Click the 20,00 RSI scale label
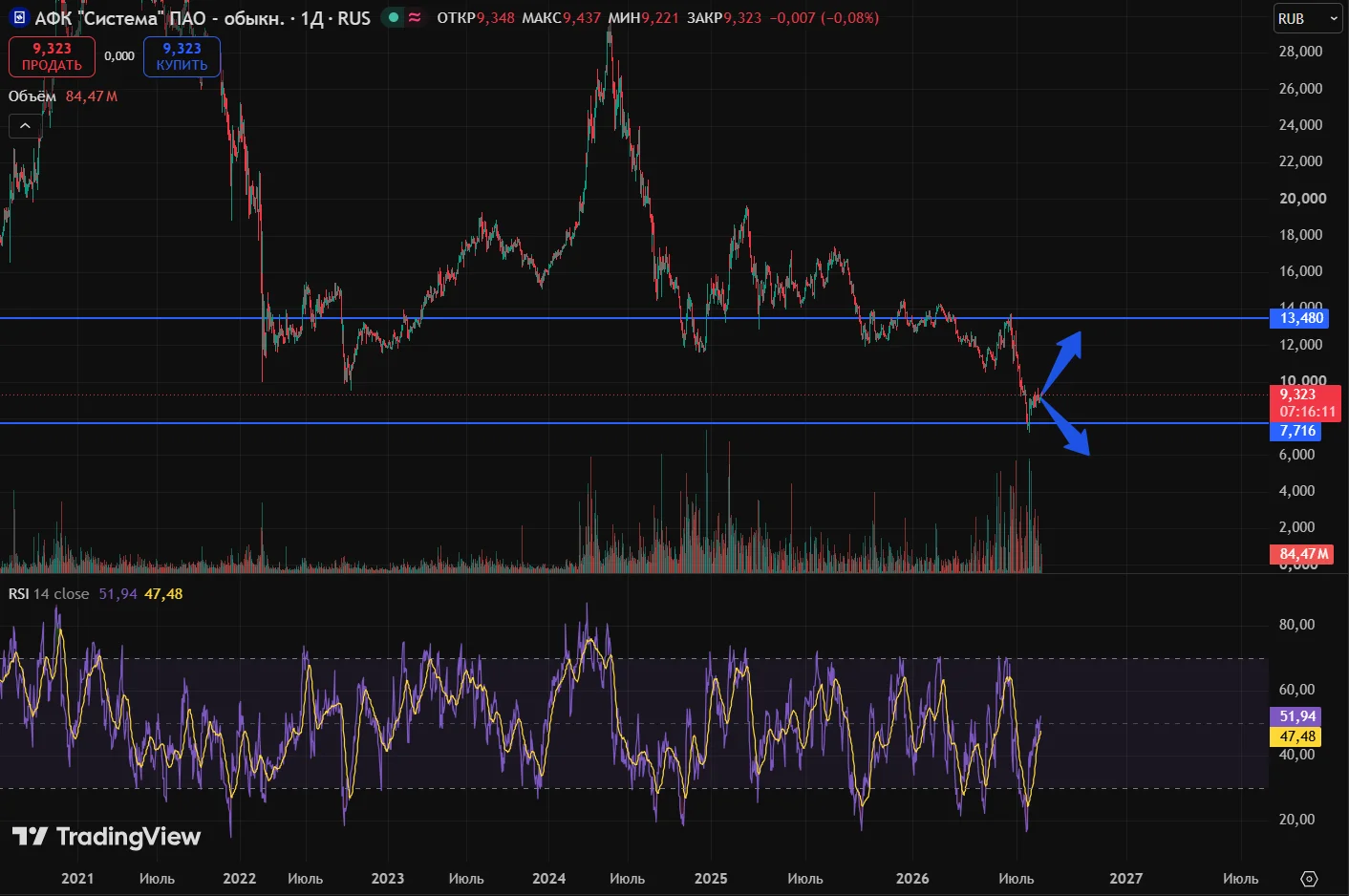The image size is (1349, 896). click(x=1296, y=820)
